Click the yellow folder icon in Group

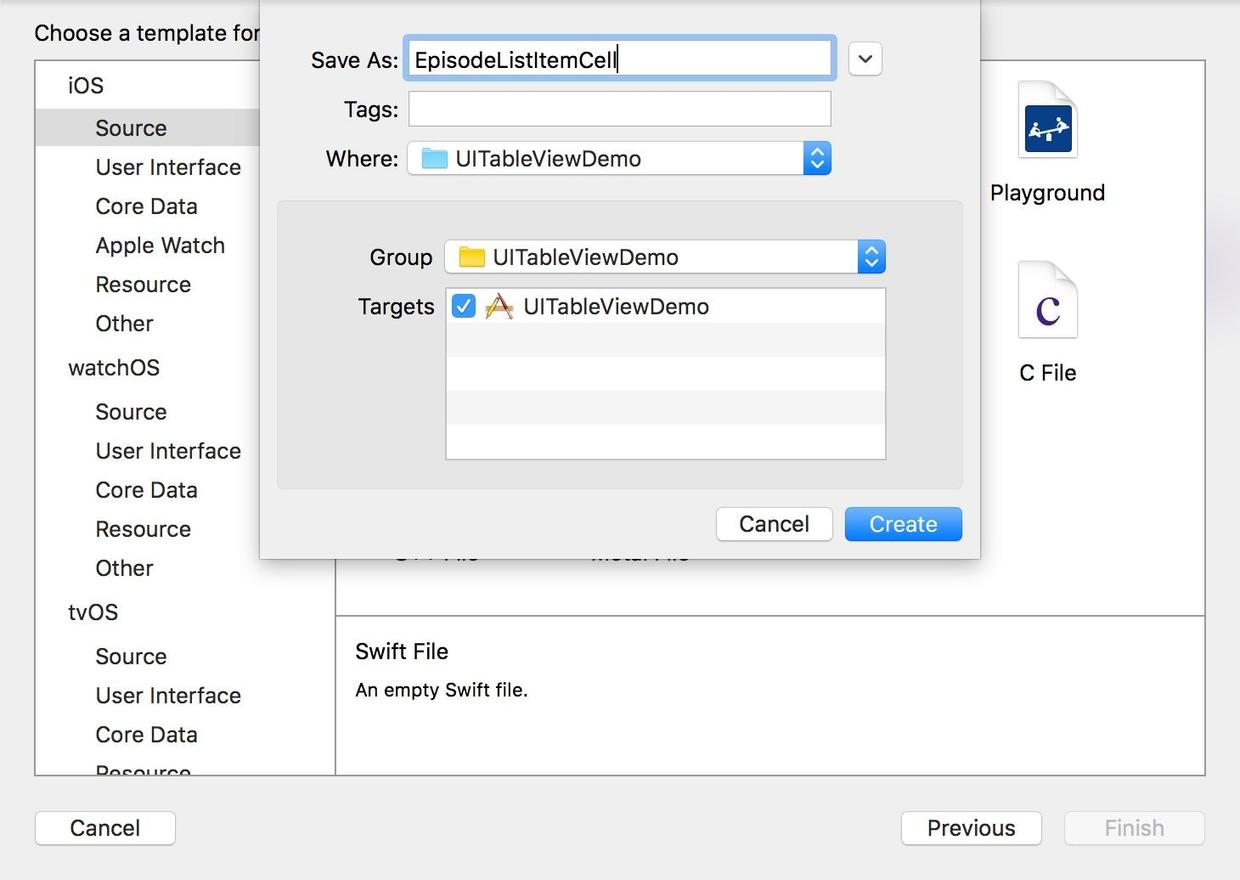471,257
